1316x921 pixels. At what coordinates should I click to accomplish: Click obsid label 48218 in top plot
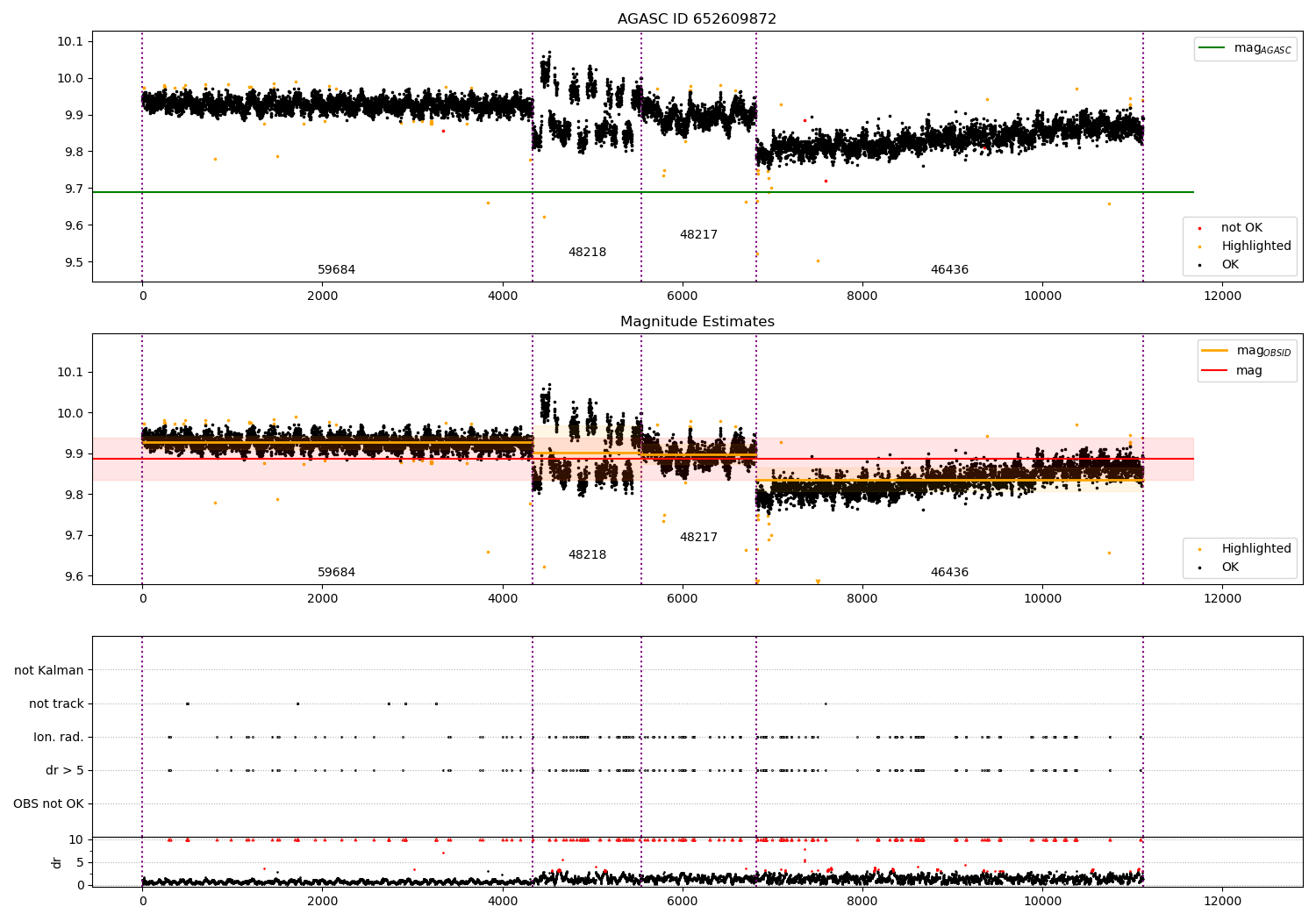(587, 252)
